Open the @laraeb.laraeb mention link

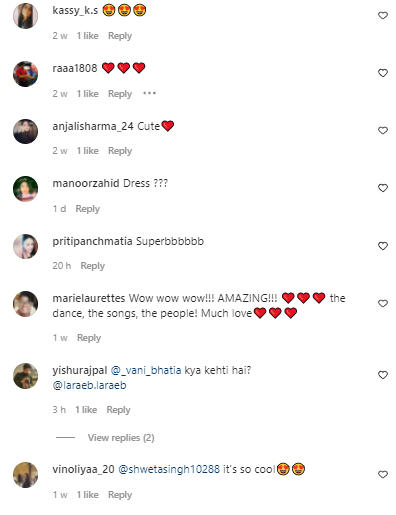(x=89, y=385)
